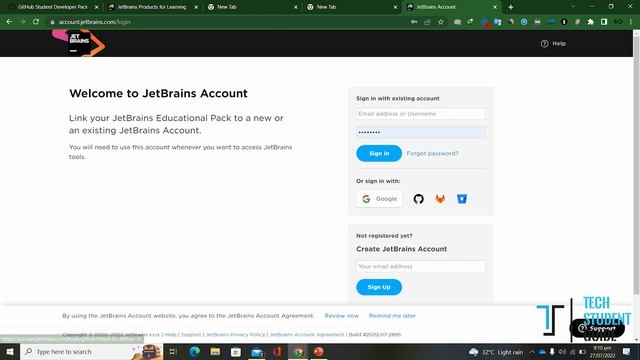Switch to JetBrains Products for Learning tab
The image size is (640, 360).
[x=151, y=7]
